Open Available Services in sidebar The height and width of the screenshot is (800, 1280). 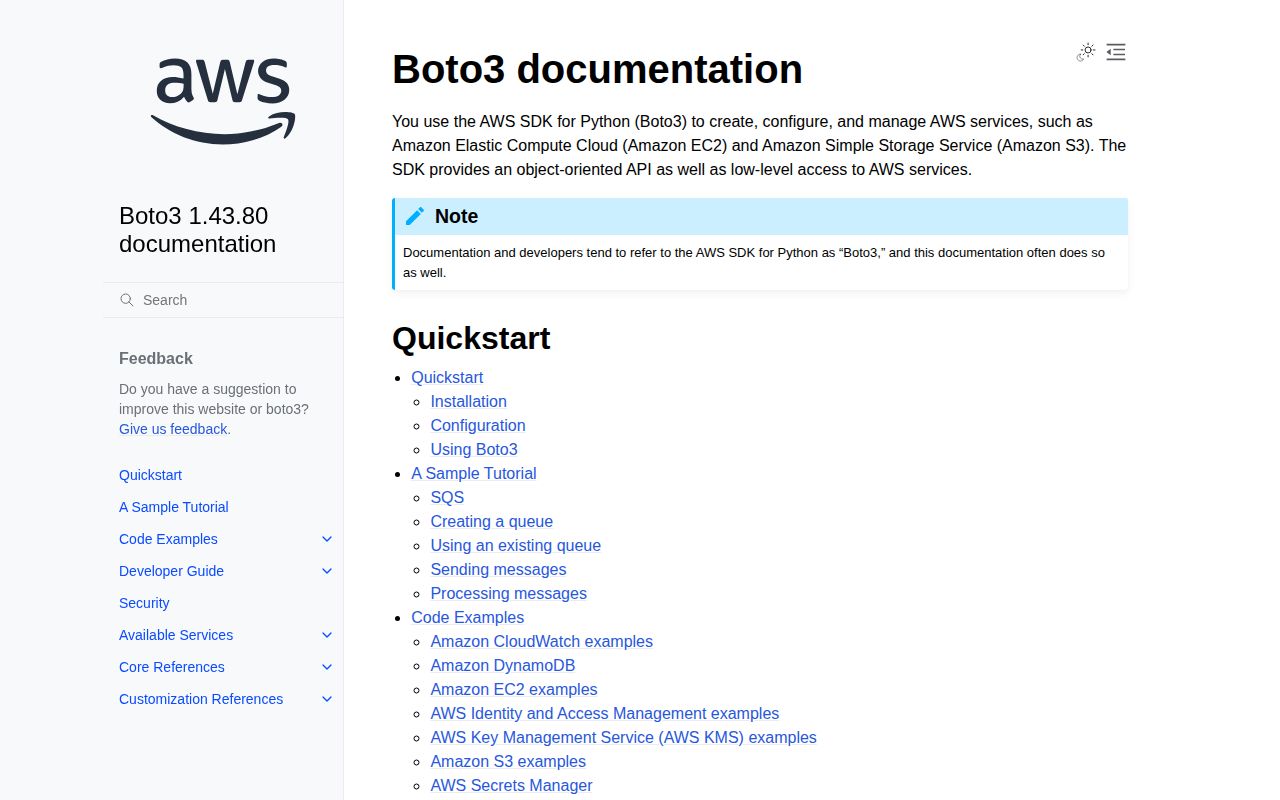click(176, 635)
